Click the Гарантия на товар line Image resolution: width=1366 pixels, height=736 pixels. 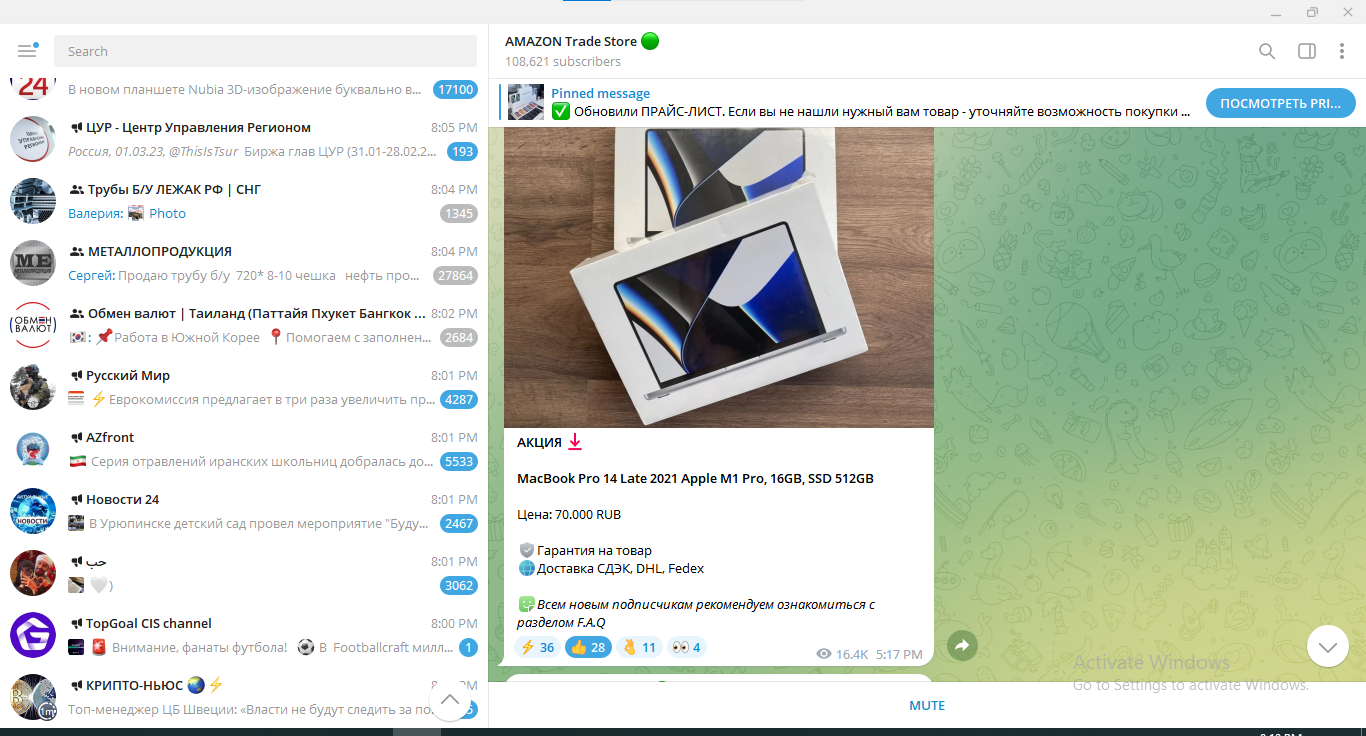tap(585, 550)
